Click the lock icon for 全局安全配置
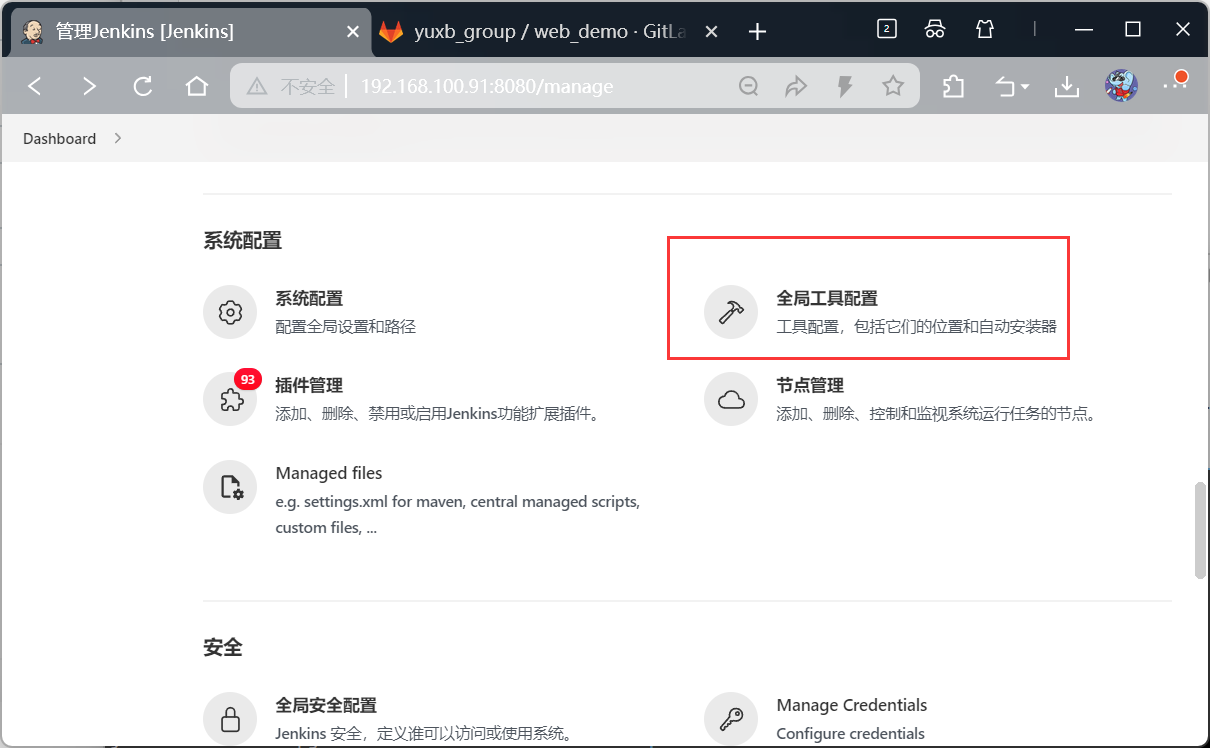Image resolution: width=1210 pixels, height=748 pixels. click(230, 719)
